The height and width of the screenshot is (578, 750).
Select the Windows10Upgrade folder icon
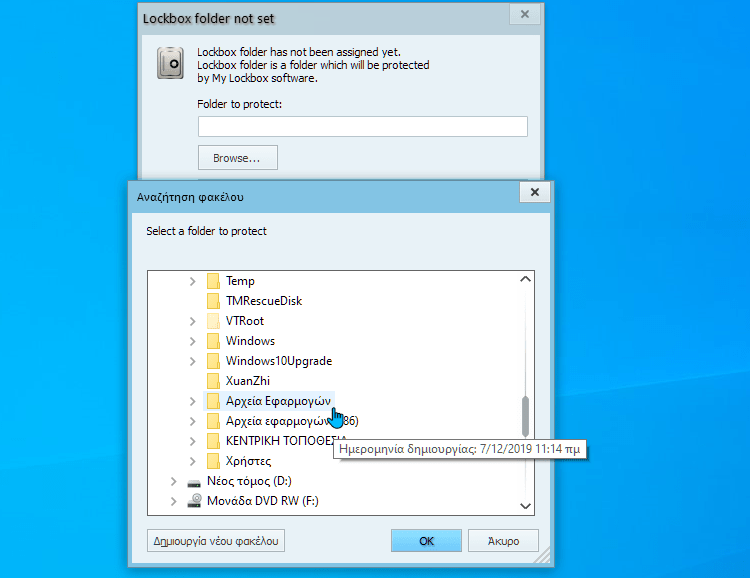(213, 361)
